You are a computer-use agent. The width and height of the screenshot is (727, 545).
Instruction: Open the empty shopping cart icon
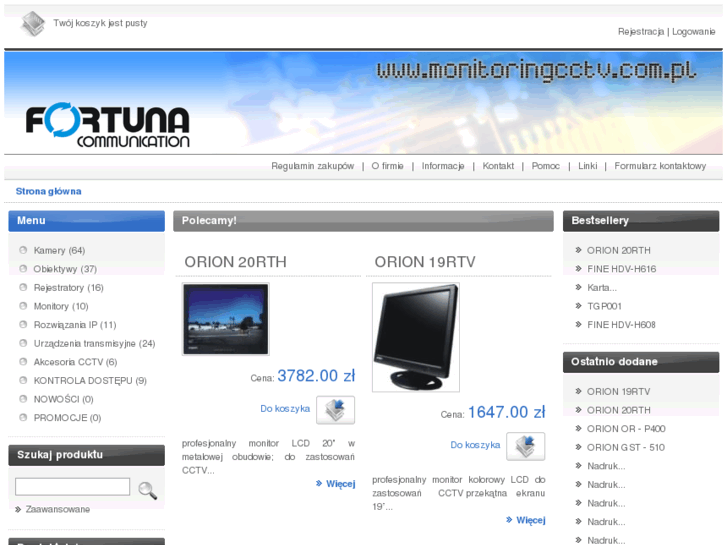[x=32, y=24]
